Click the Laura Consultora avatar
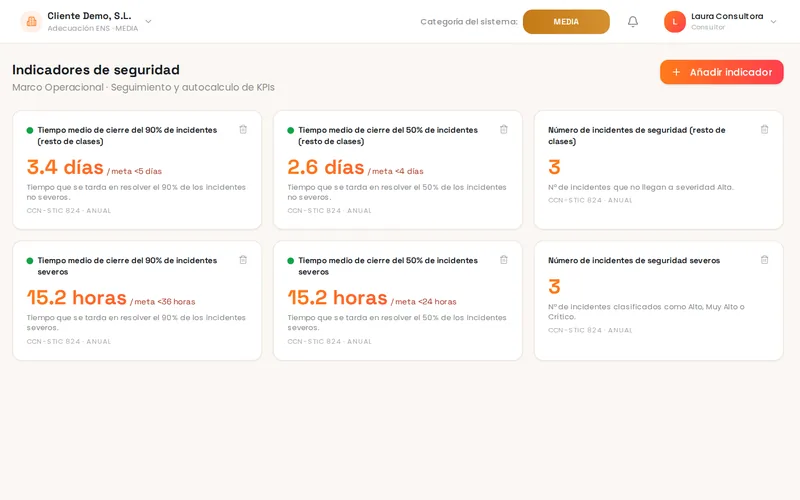The width and height of the screenshot is (800, 500). pyautogui.click(x=674, y=21)
